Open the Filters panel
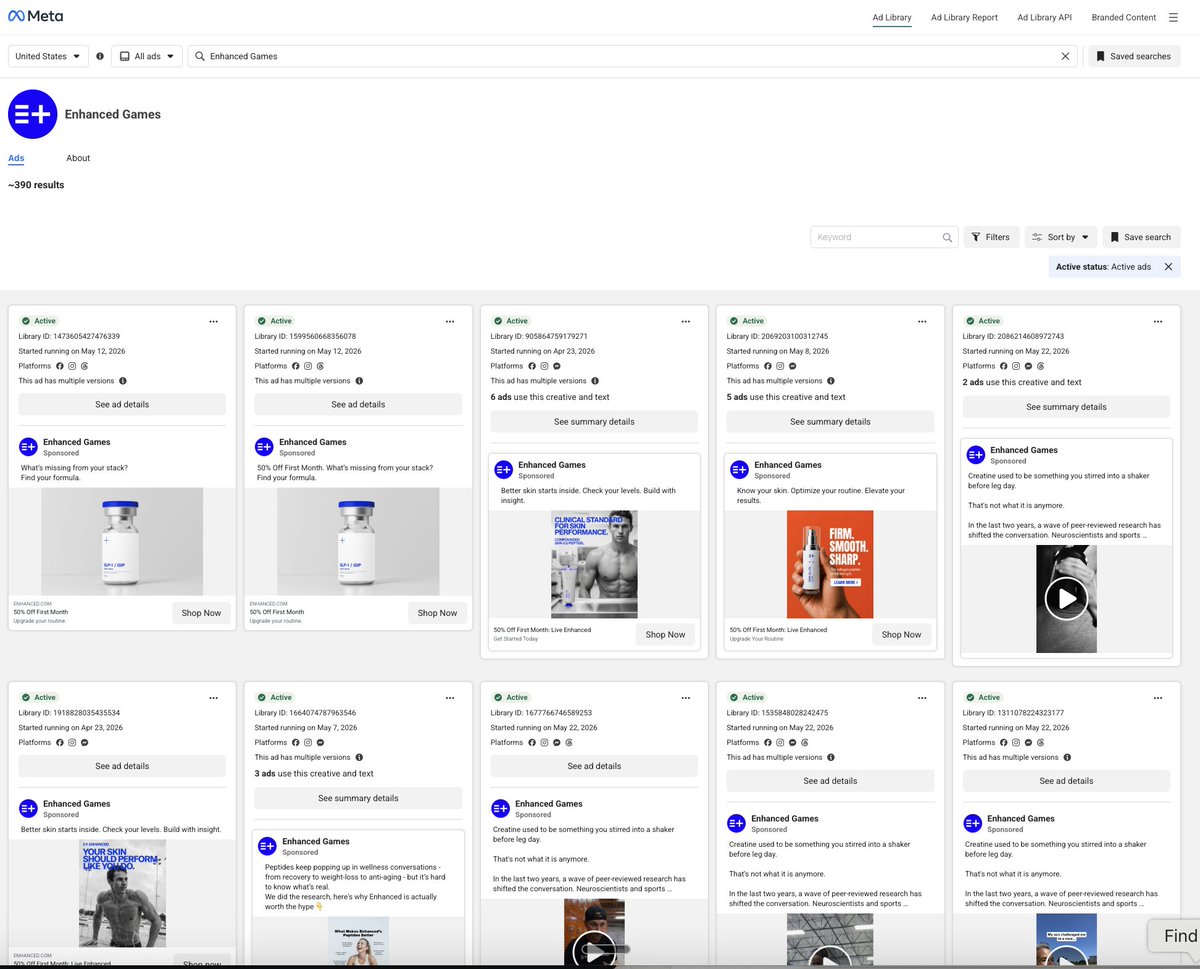 point(991,237)
